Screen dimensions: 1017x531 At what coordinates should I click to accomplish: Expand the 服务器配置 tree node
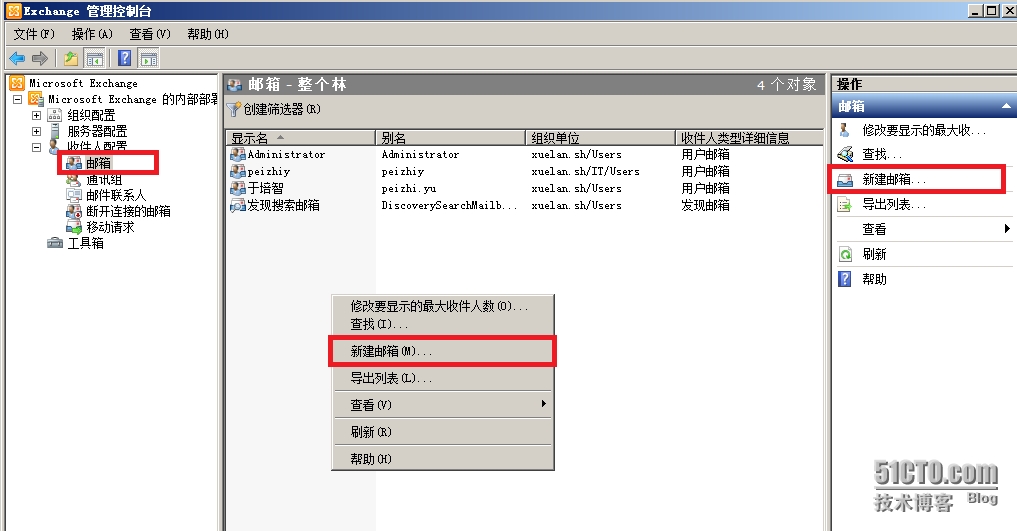[37, 131]
